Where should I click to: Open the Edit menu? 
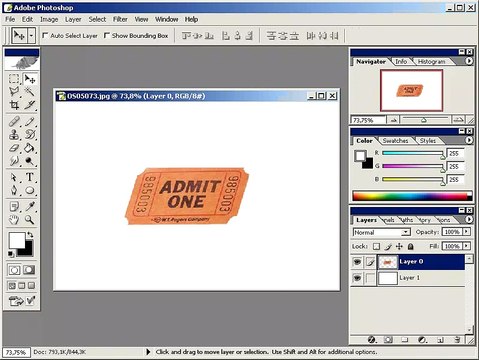coord(27,19)
